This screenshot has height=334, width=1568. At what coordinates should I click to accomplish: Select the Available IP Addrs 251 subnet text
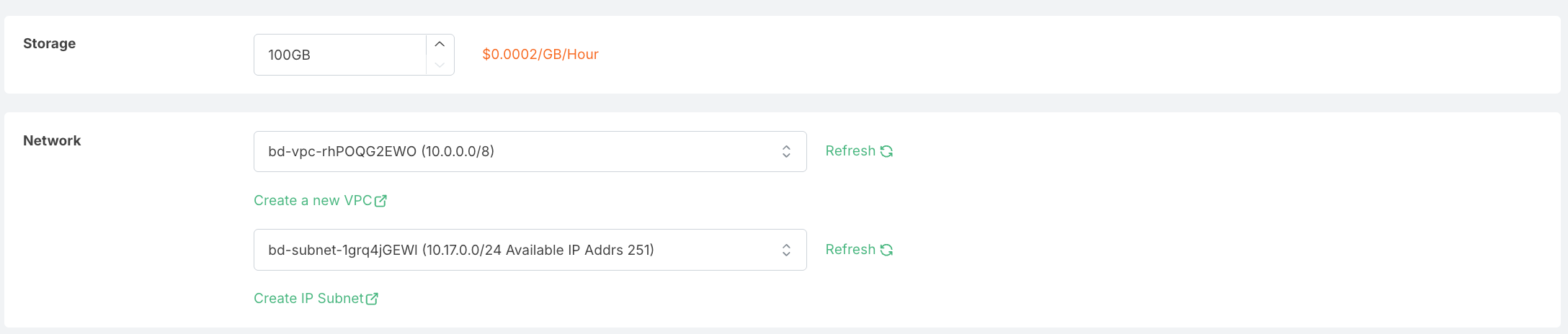coord(580,250)
